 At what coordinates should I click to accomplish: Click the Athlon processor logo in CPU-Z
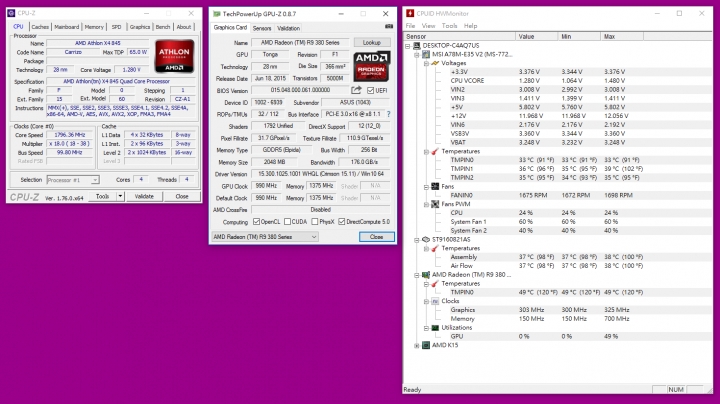click(174, 56)
